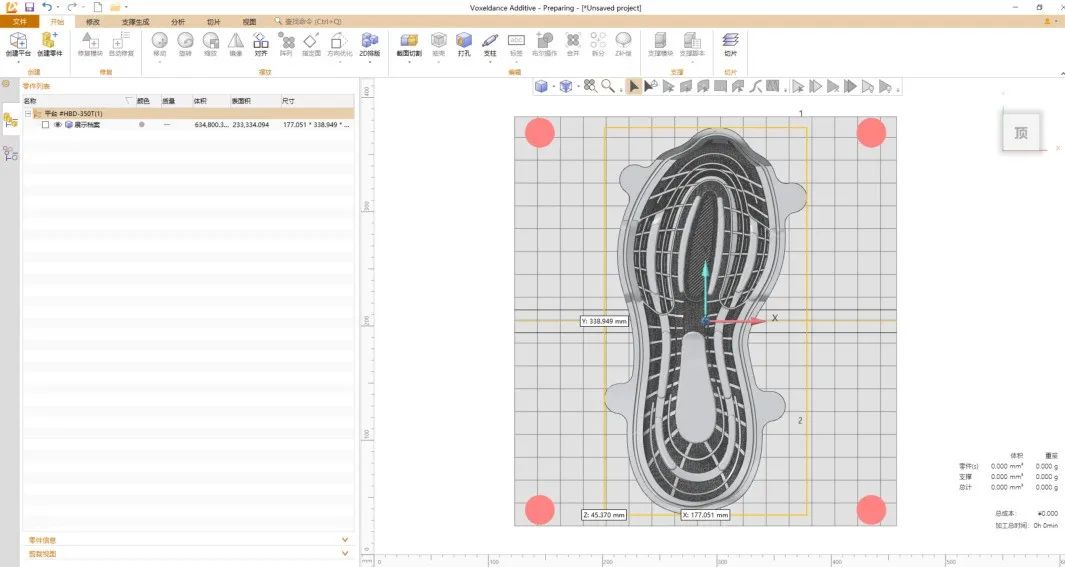Switch to the 切片 ribbon tab
Screen dimensions: 1065x567
[213, 22]
